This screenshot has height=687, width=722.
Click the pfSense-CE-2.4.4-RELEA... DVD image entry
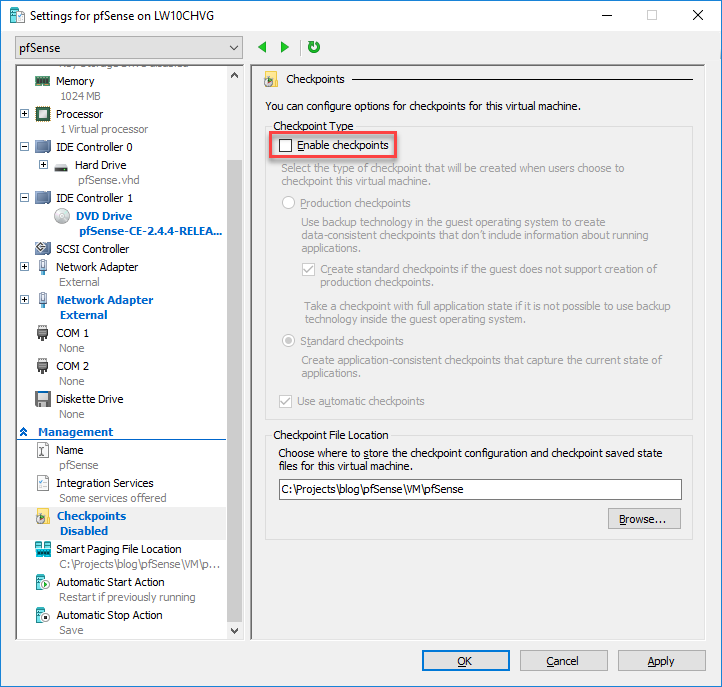[151, 231]
